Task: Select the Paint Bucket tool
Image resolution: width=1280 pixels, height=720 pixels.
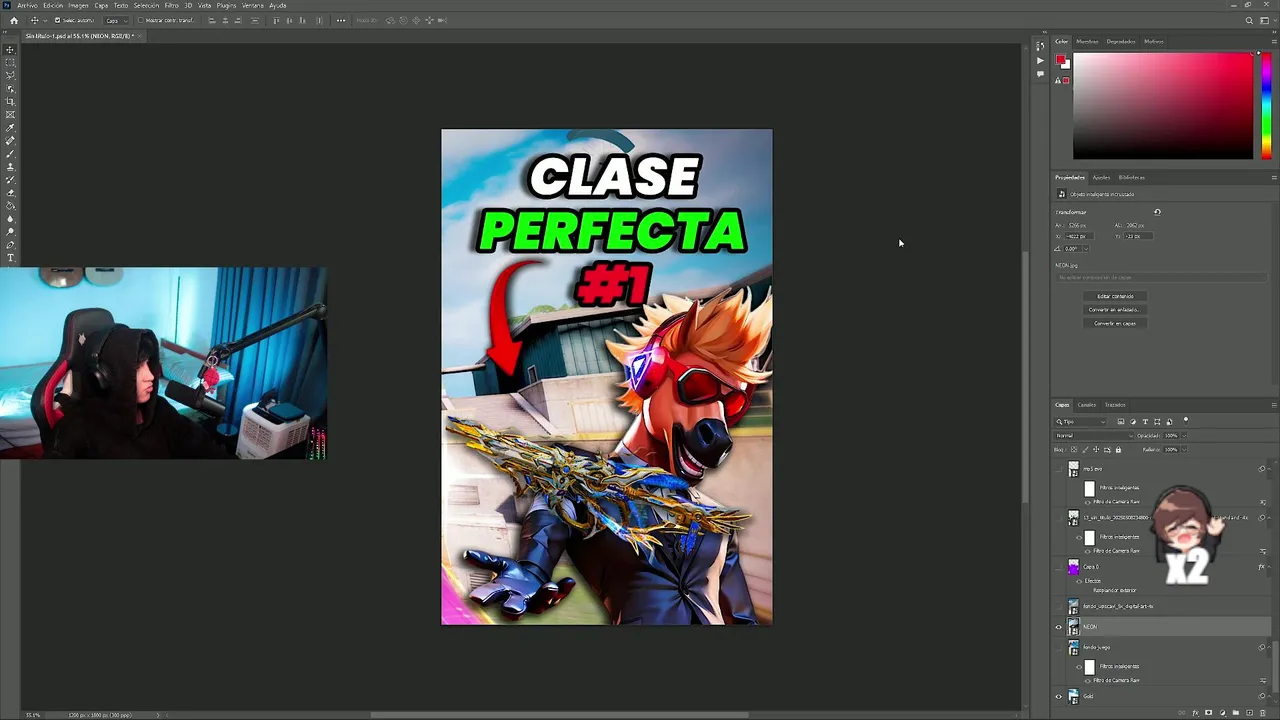Action: (x=10, y=205)
